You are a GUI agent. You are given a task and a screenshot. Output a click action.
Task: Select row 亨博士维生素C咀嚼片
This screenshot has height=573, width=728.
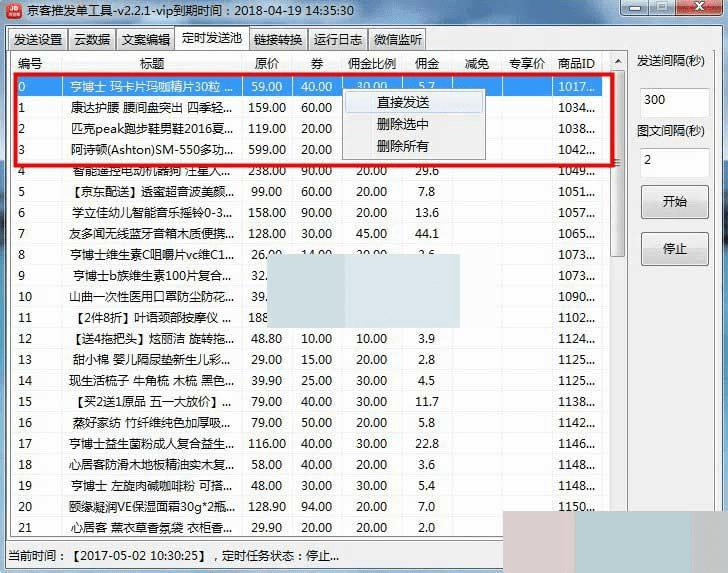tap(308, 254)
